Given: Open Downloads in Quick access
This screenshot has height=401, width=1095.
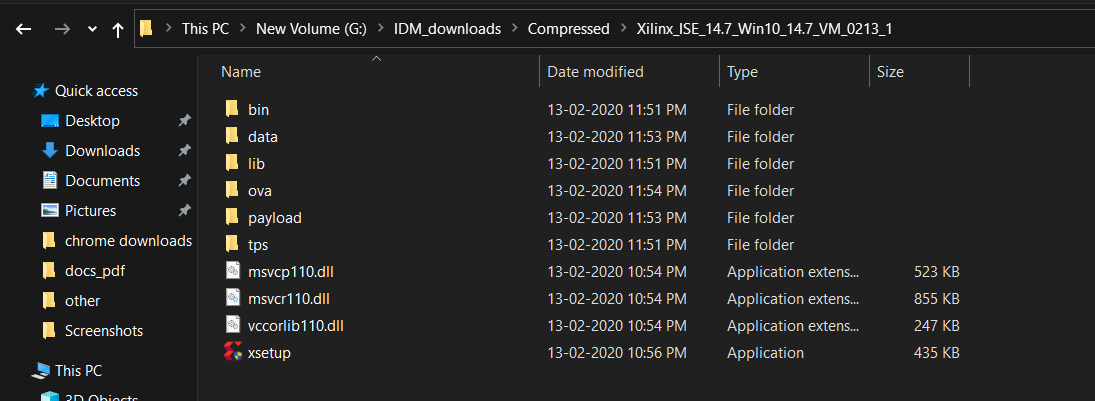Looking at the screenshot, I should [x=103, y=151].
